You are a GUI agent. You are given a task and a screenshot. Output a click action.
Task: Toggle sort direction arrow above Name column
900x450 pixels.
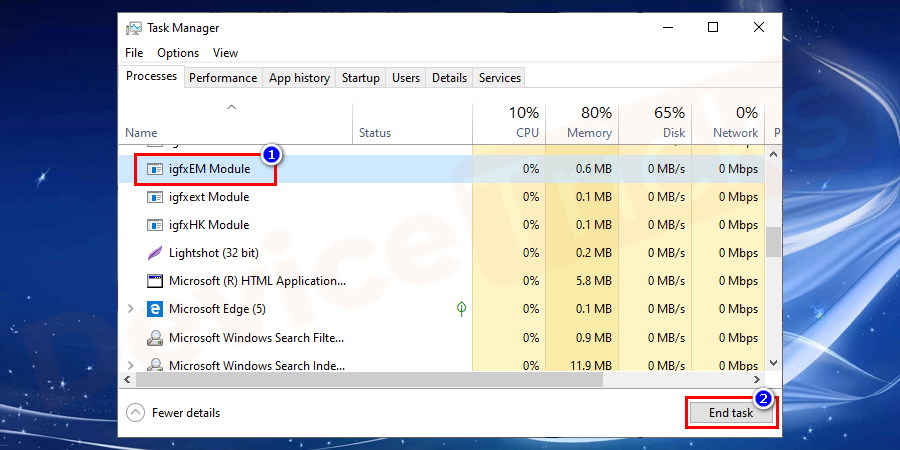[x=231, y=107]
